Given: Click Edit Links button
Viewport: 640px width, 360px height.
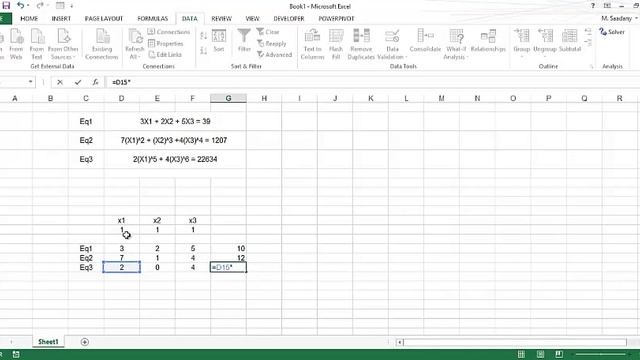Looking at the screenshot, I should 165,54.
